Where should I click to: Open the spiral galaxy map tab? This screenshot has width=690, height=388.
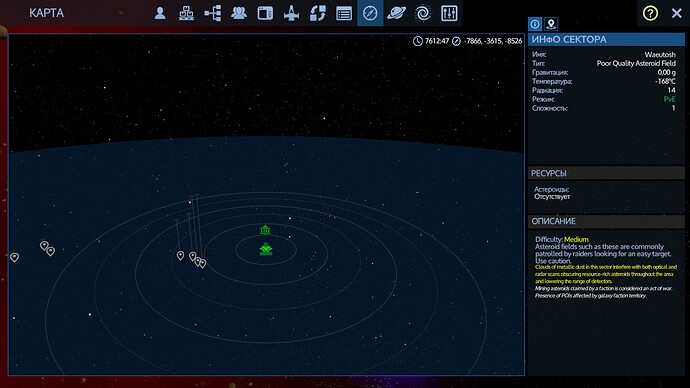tap(423, 13)
